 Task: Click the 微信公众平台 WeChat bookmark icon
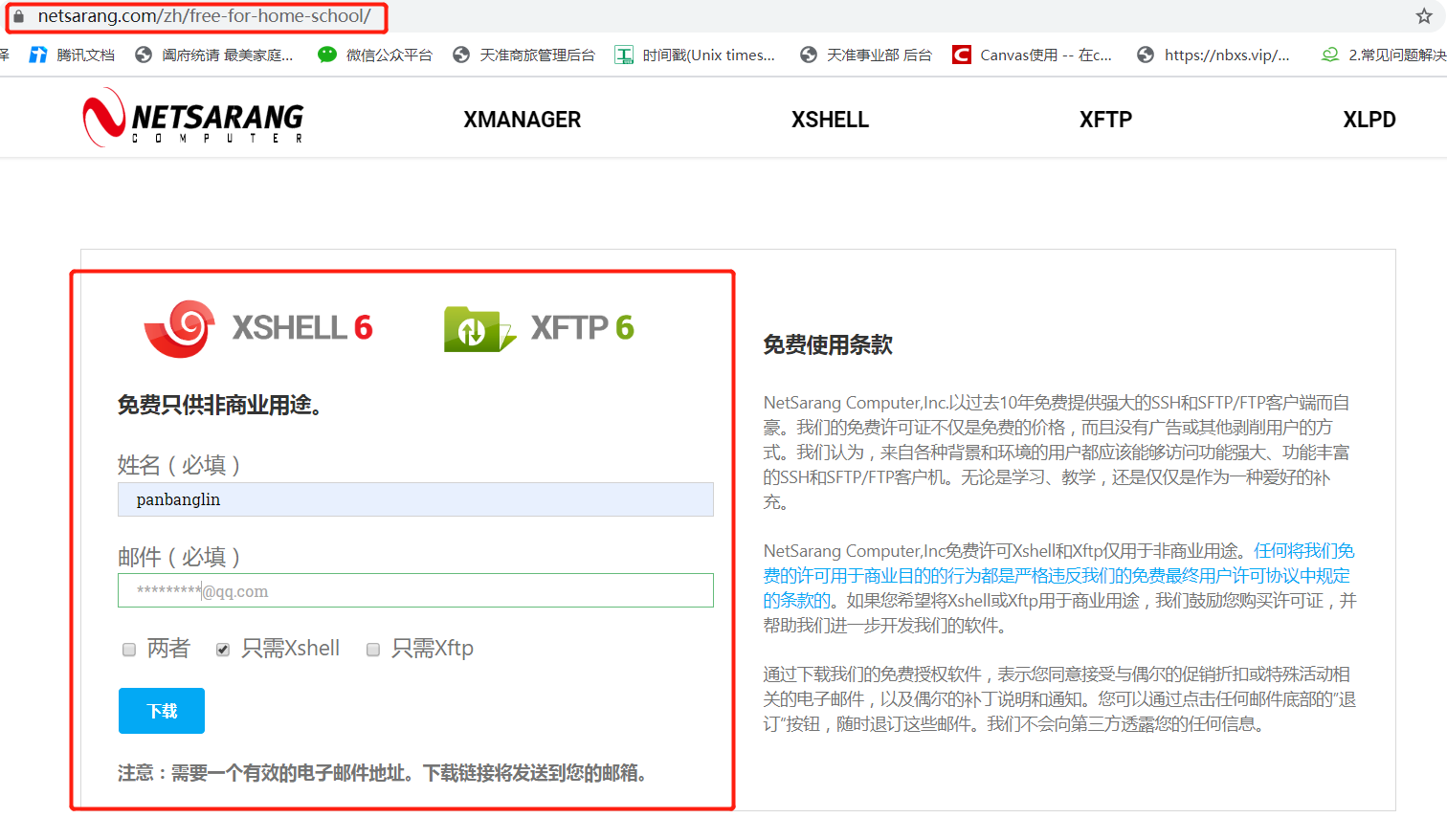pyautogui.click(x=326, y=55)
